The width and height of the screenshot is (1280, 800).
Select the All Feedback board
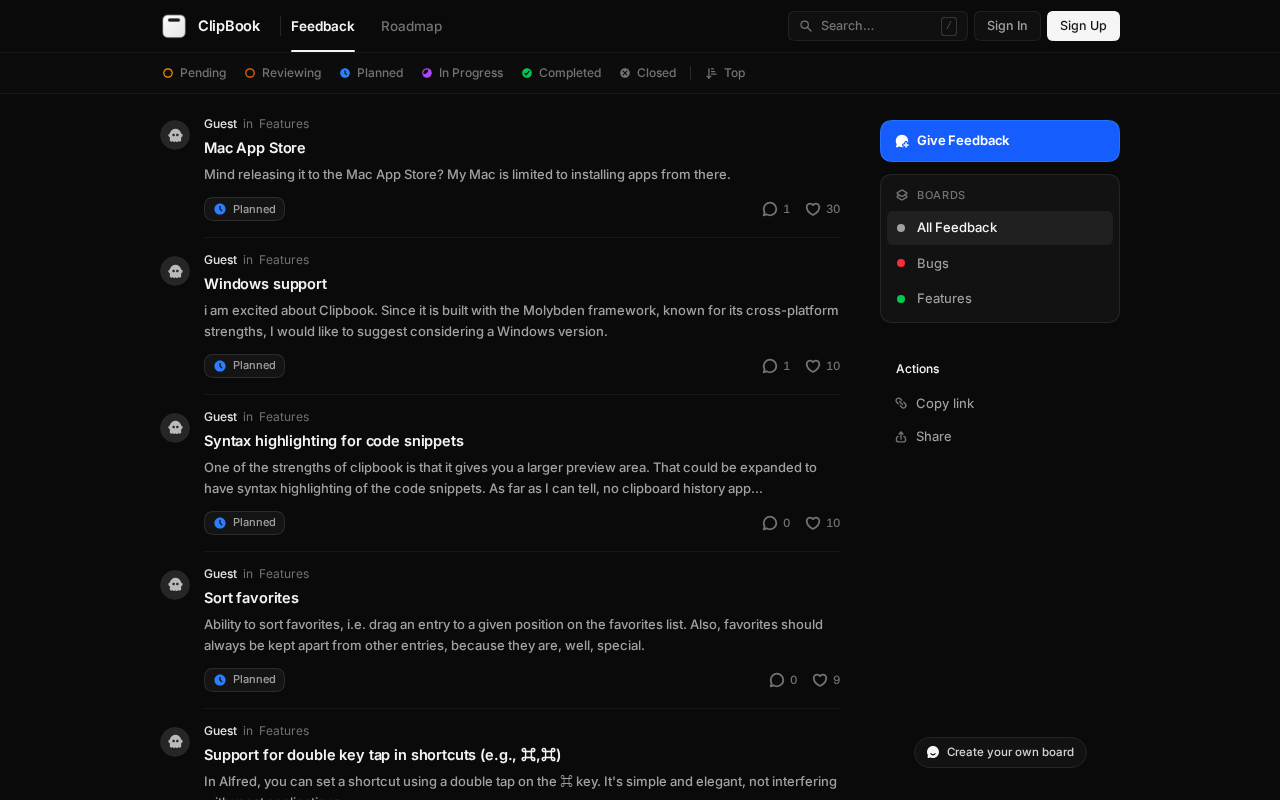coord(1000,228)
